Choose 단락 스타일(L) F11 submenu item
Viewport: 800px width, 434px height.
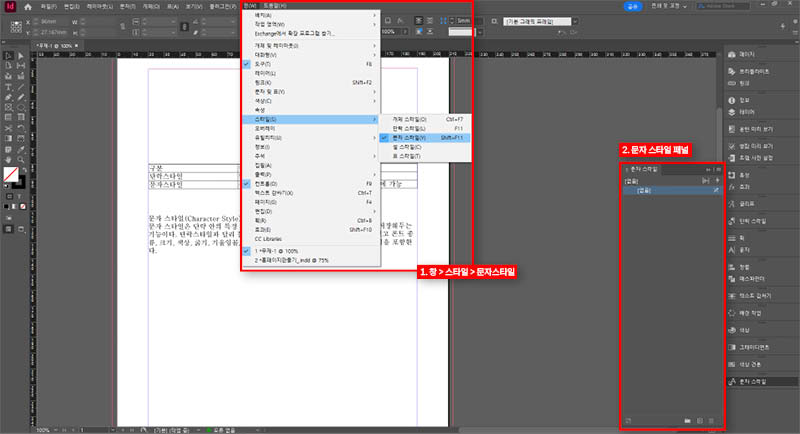click(425, 129)
